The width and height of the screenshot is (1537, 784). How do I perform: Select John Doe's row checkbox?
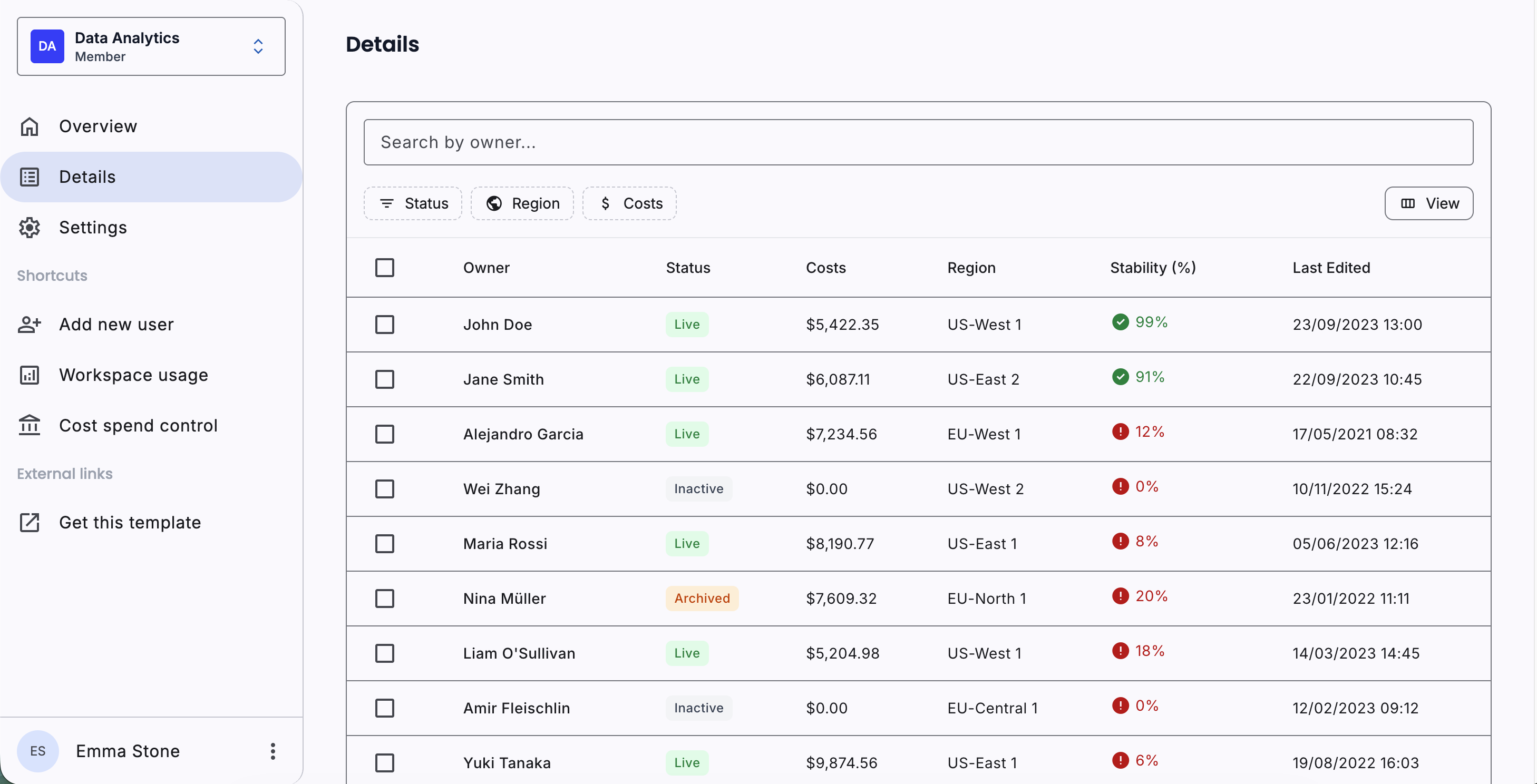384,325
